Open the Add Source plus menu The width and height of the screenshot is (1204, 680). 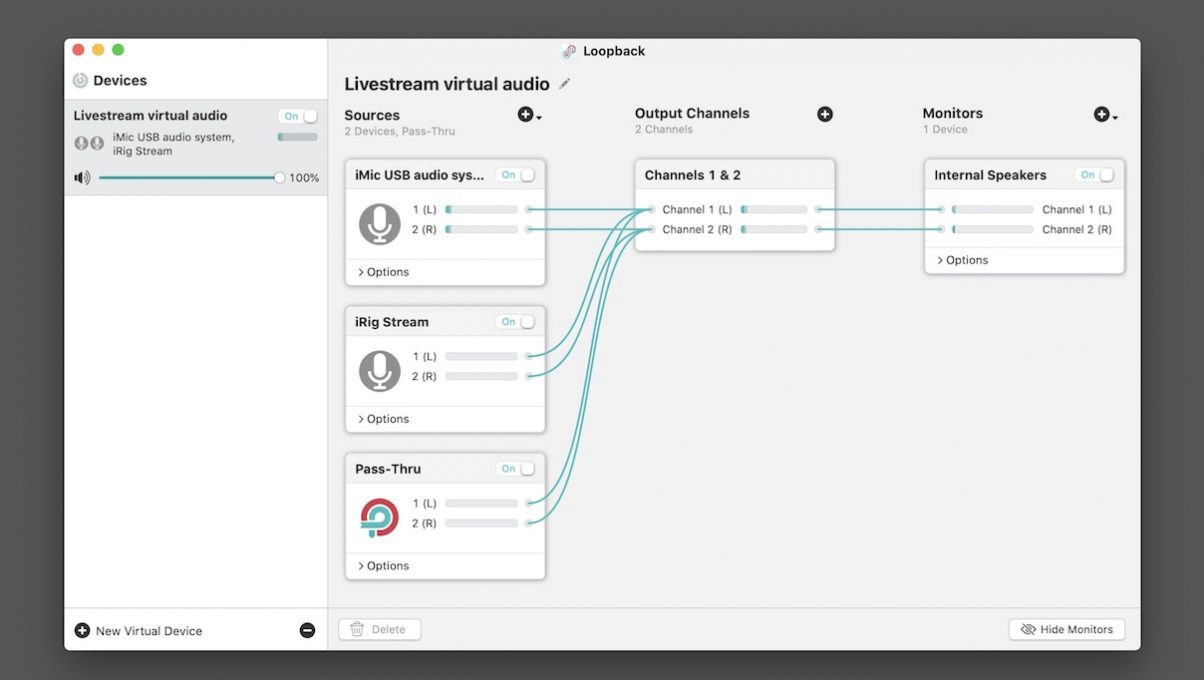529,115
